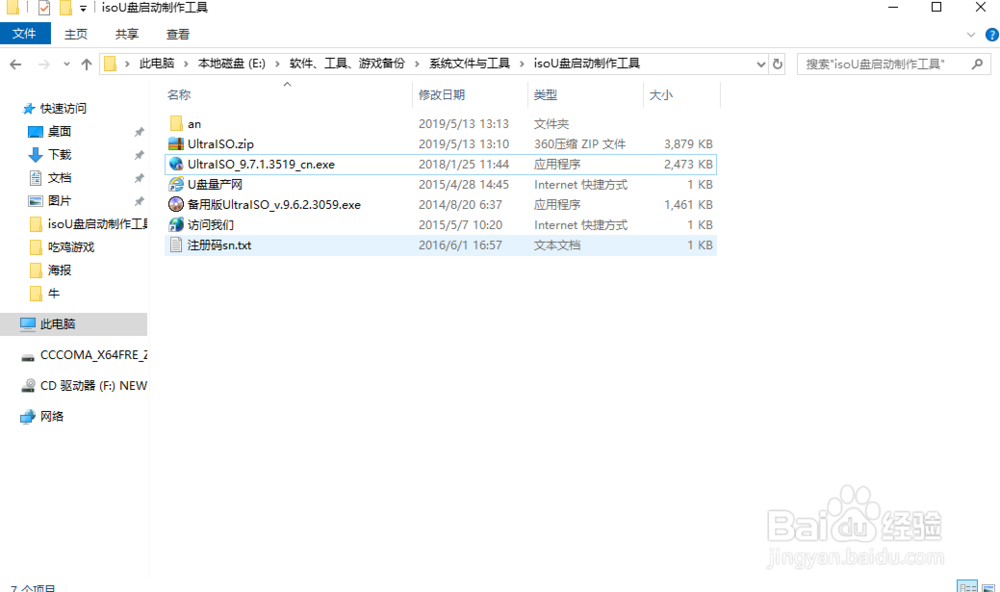1000x592 pixels.
Task: Open isoU盘启动制作工具 folder in sidebar
Action: click(97, 224)
